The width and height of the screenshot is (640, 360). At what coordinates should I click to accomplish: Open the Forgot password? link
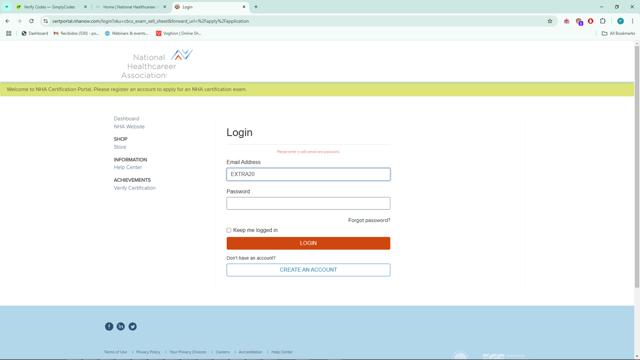(369, 220)
